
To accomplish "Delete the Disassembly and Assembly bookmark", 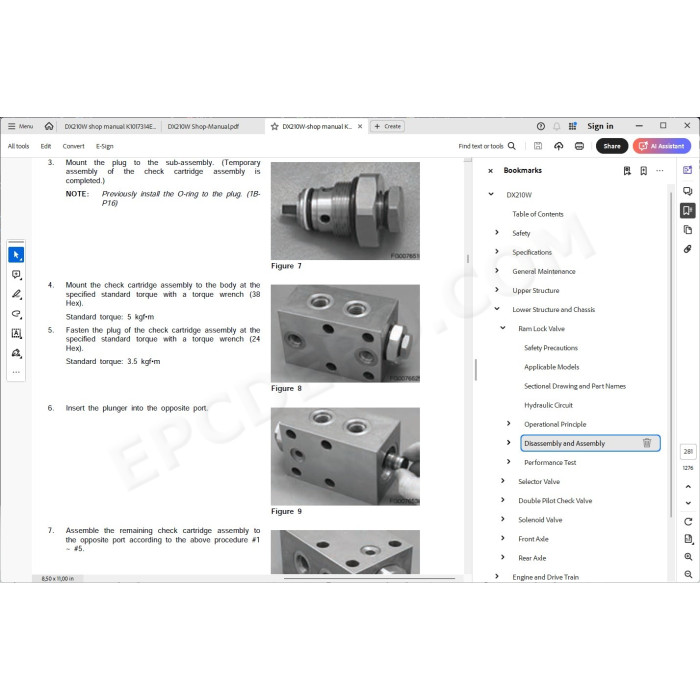I will coord(647,443).
